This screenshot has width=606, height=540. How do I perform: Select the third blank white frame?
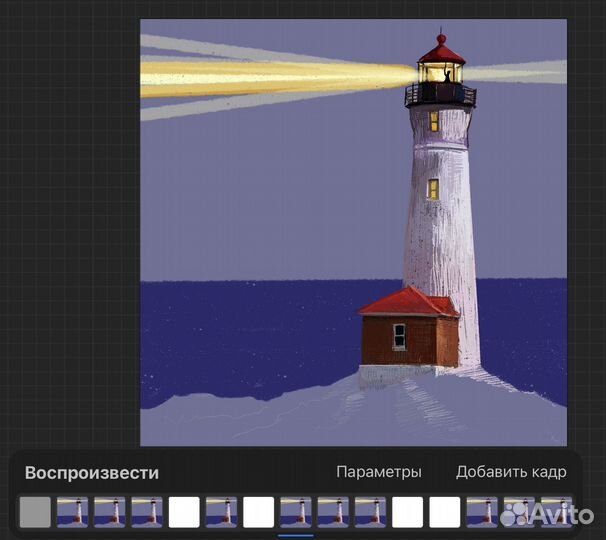coord(407,512)
